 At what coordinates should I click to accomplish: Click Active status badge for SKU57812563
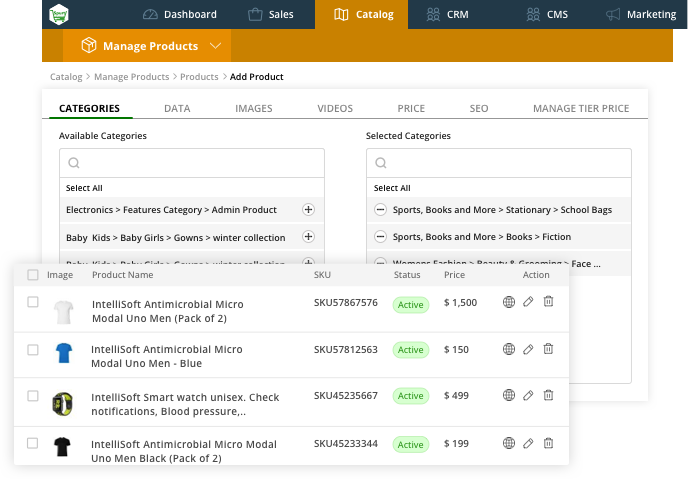pos(411,350)
